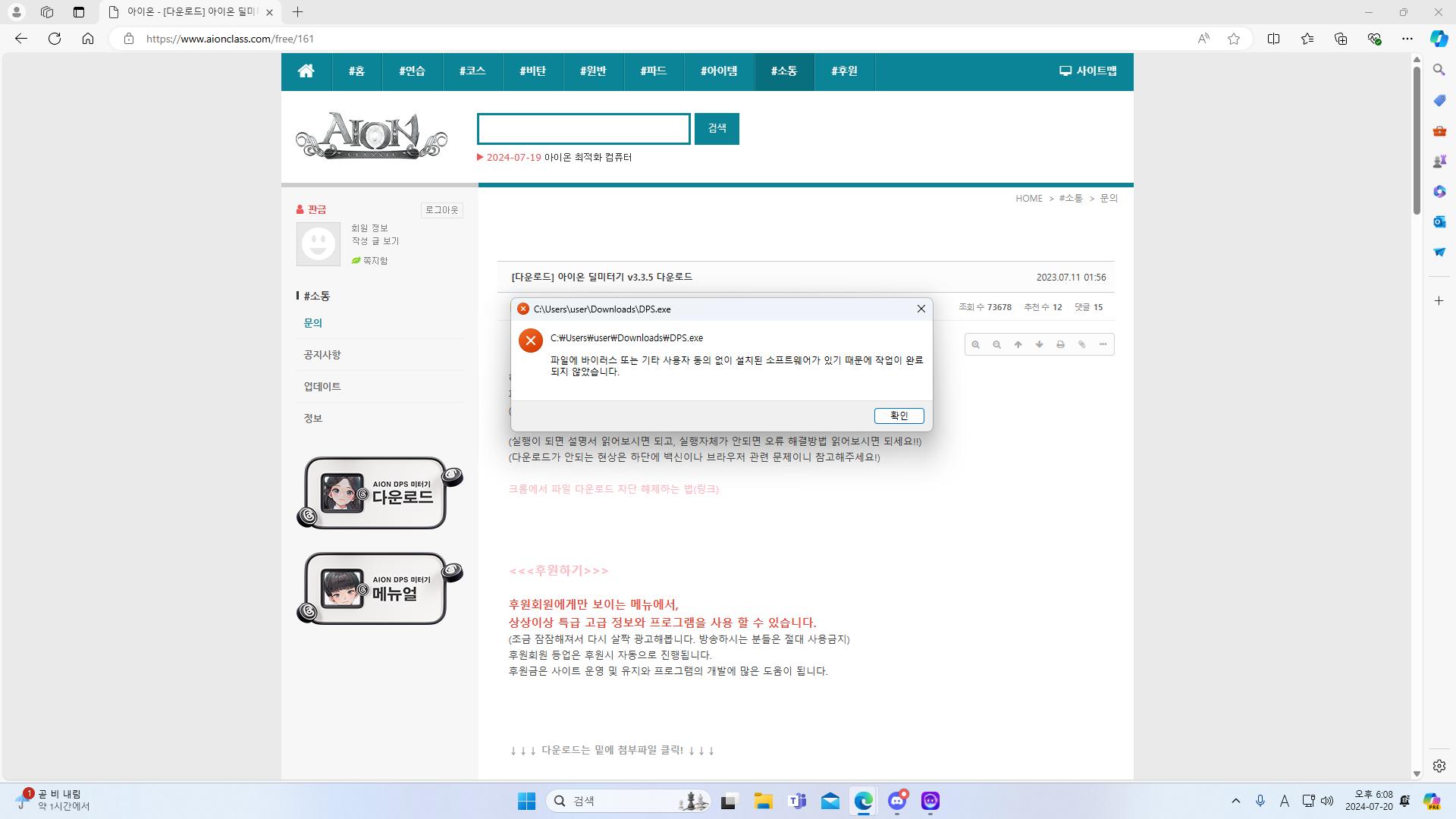Click the taskbar 검색 search box
The image size is (1456, 819).
pos(629,801)
